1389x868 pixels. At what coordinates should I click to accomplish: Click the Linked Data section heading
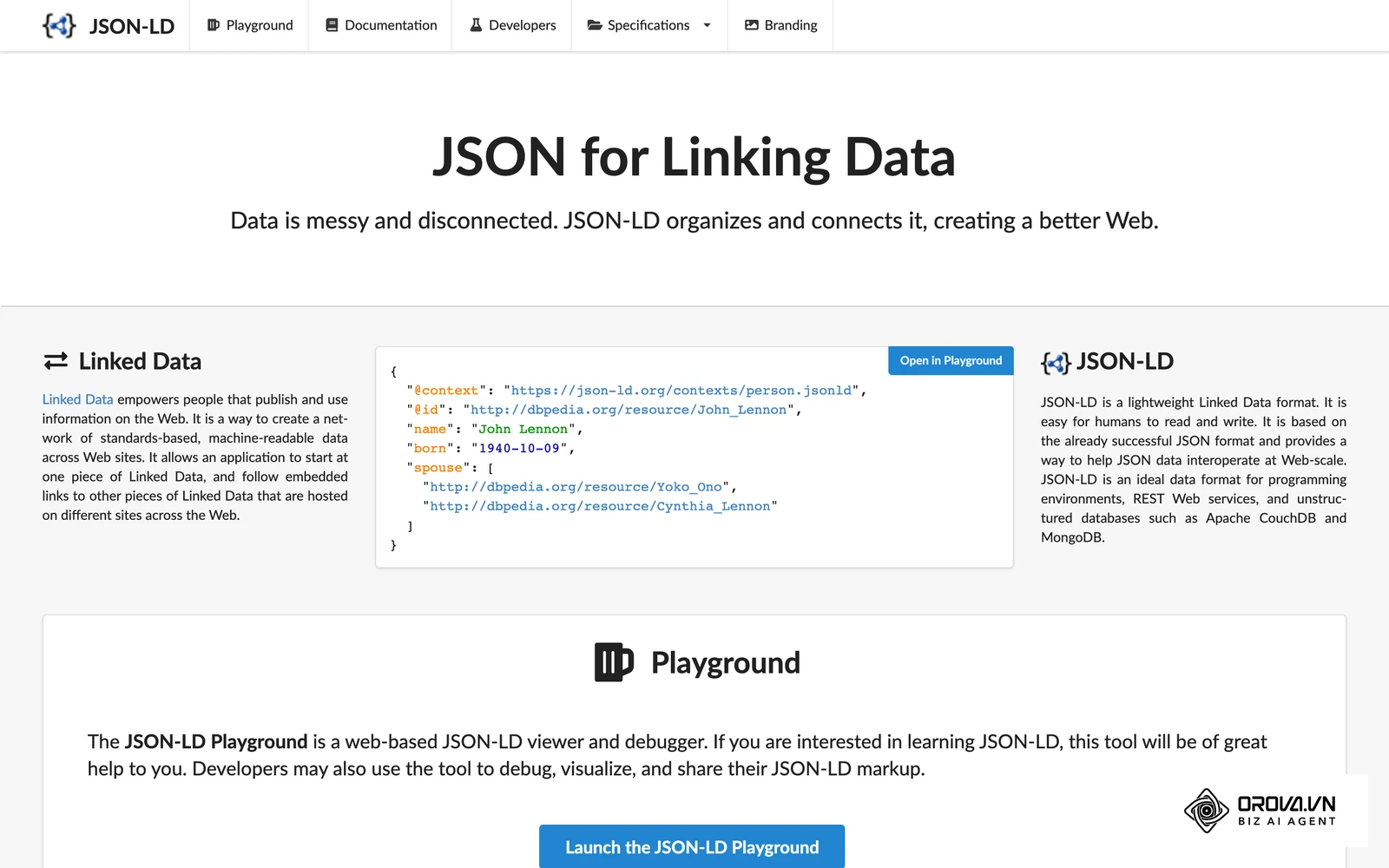pos(140,361)
